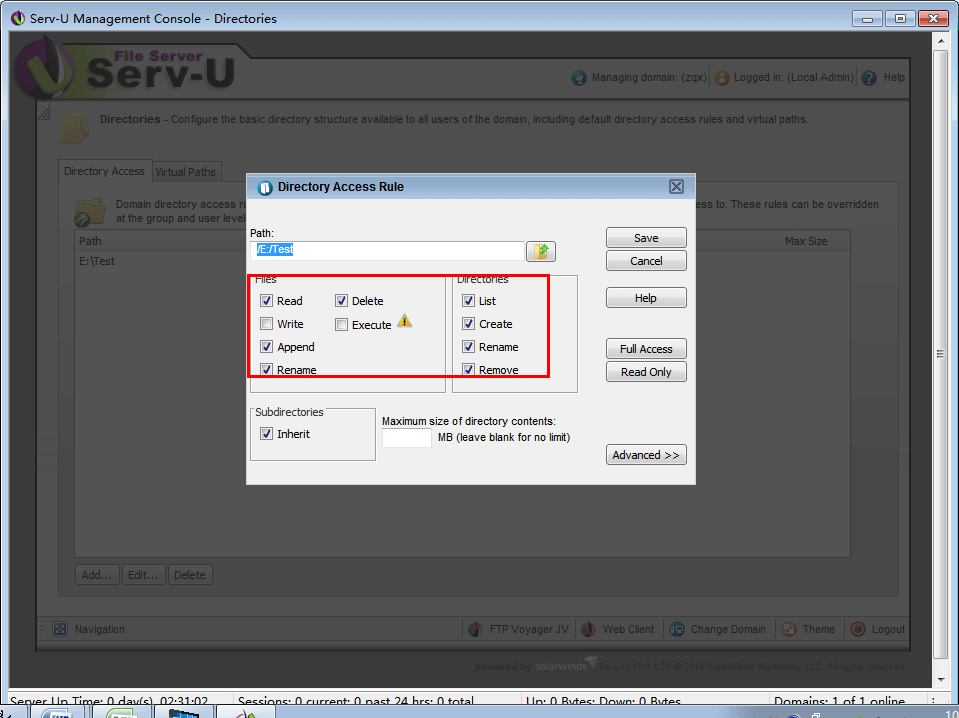Click the Logged in user icon

point(722,78)
